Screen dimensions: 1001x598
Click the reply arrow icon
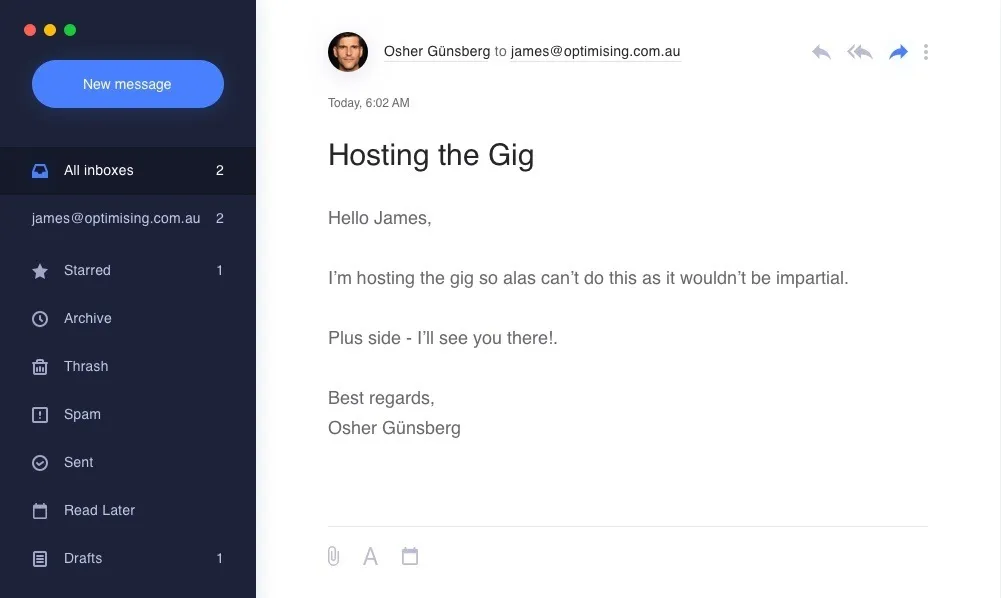(821, 52)
